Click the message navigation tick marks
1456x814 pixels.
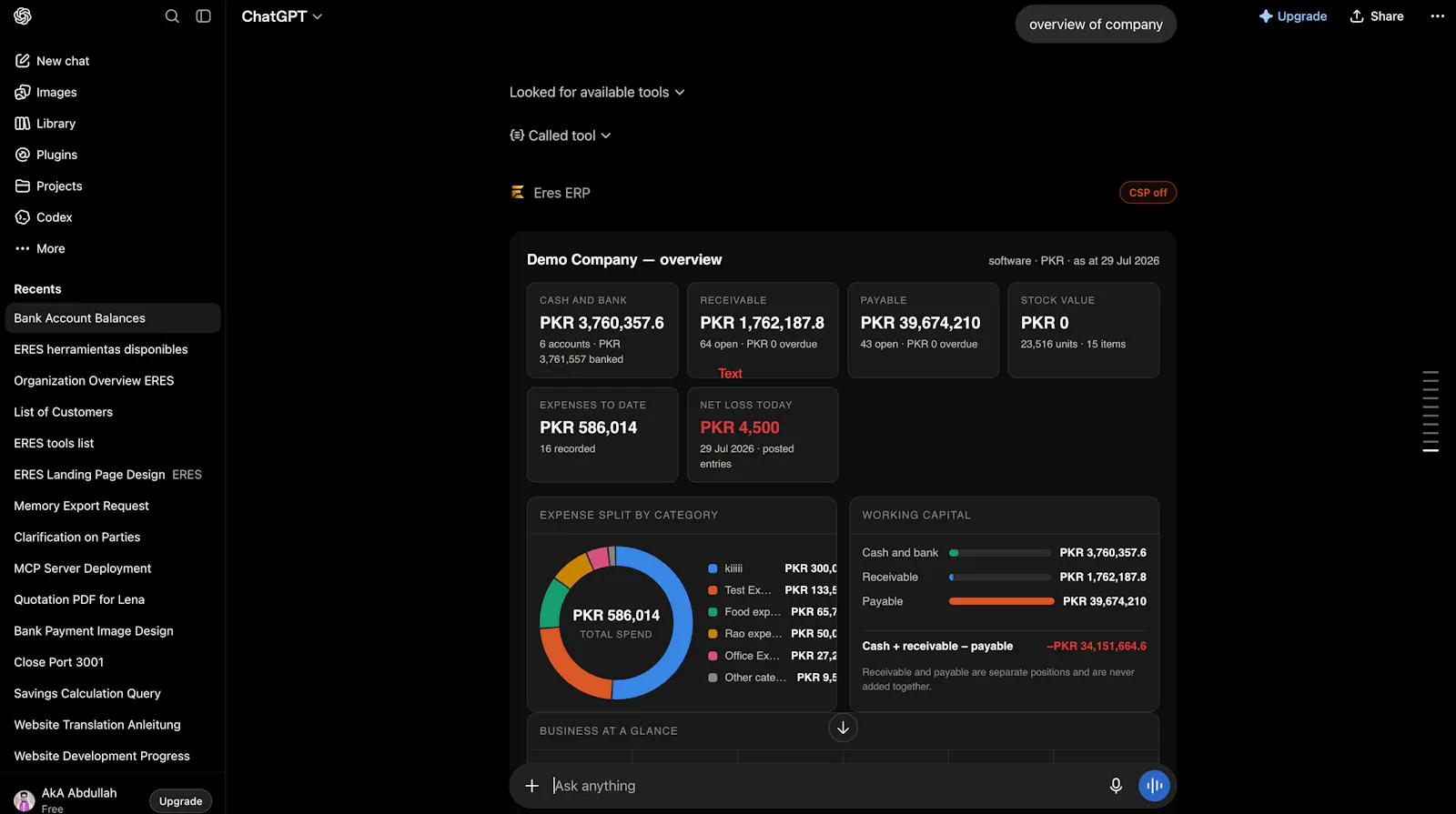tap(1431, 411)
